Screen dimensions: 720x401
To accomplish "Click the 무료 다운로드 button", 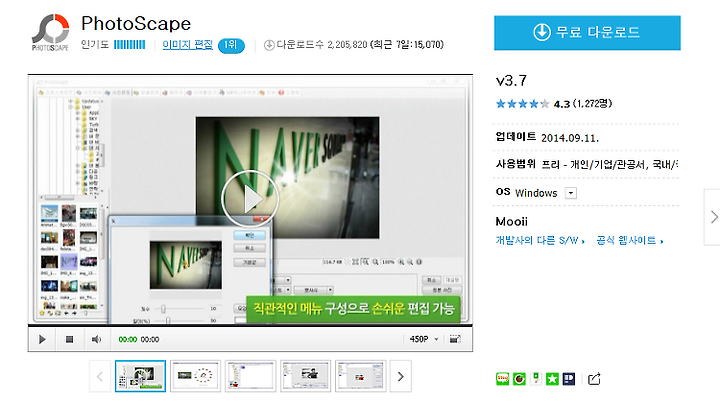I will [587, 33].
